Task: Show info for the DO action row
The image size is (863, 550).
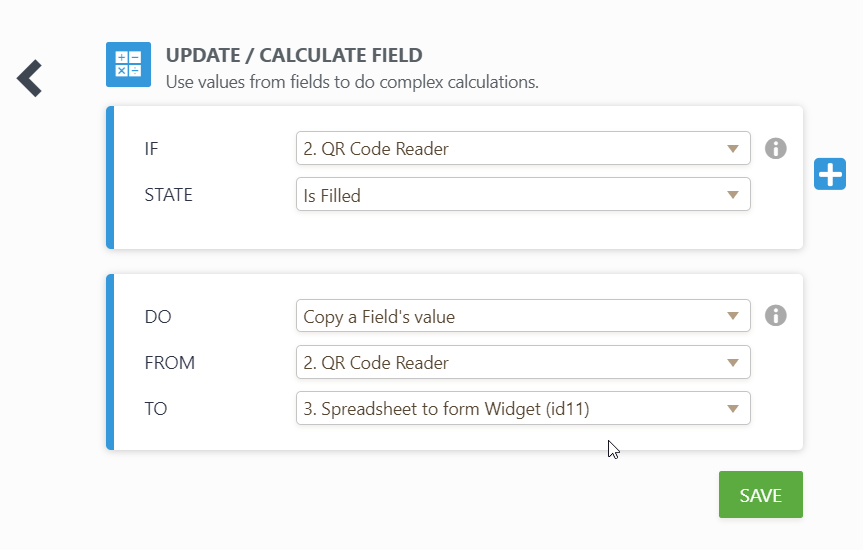Action: (x=775, y=316)
